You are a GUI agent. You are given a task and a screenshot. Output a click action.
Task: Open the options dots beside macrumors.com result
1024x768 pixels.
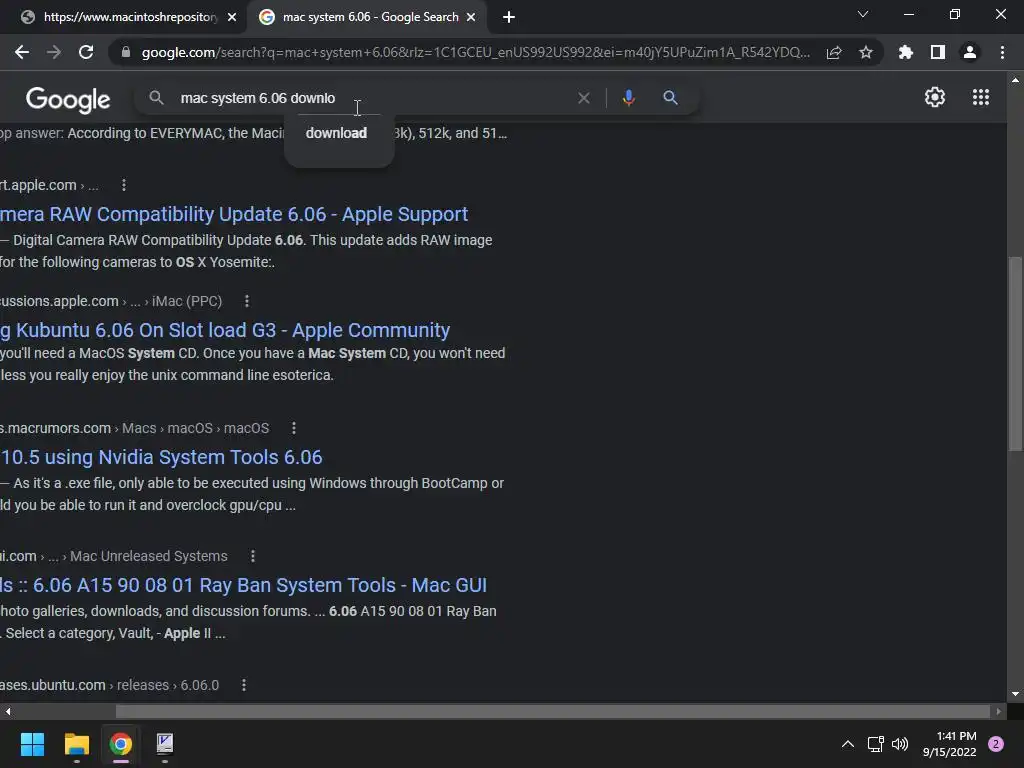[293, 428]
